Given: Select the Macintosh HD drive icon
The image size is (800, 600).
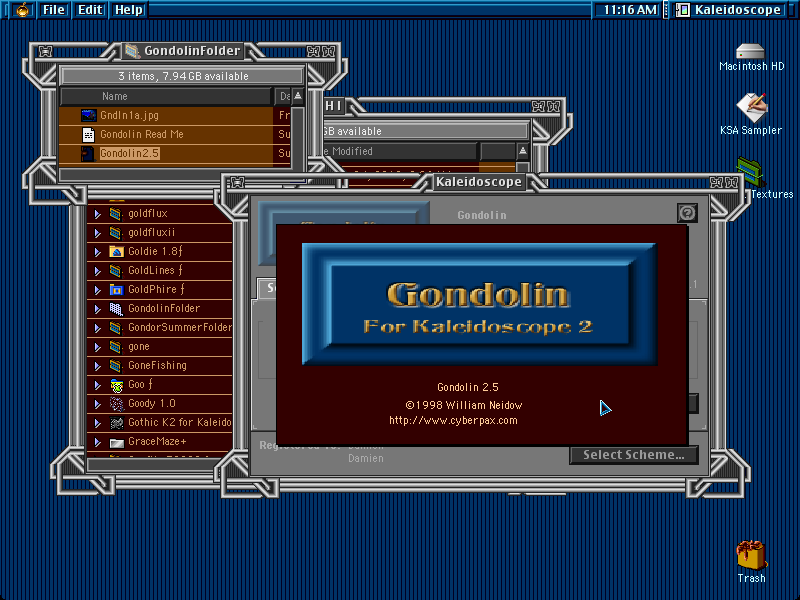Looking at the screenshot, I should click(x=750, y=51).
